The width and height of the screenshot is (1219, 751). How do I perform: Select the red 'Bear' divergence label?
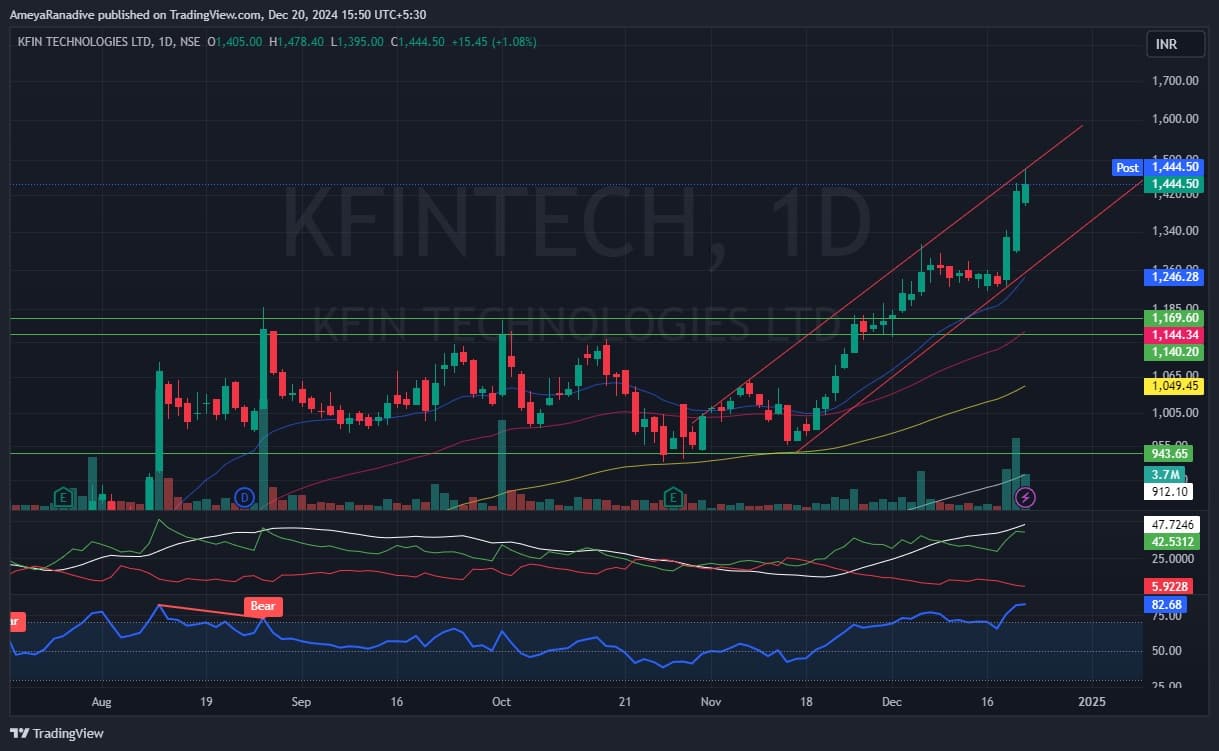click(x=263, y=606)
